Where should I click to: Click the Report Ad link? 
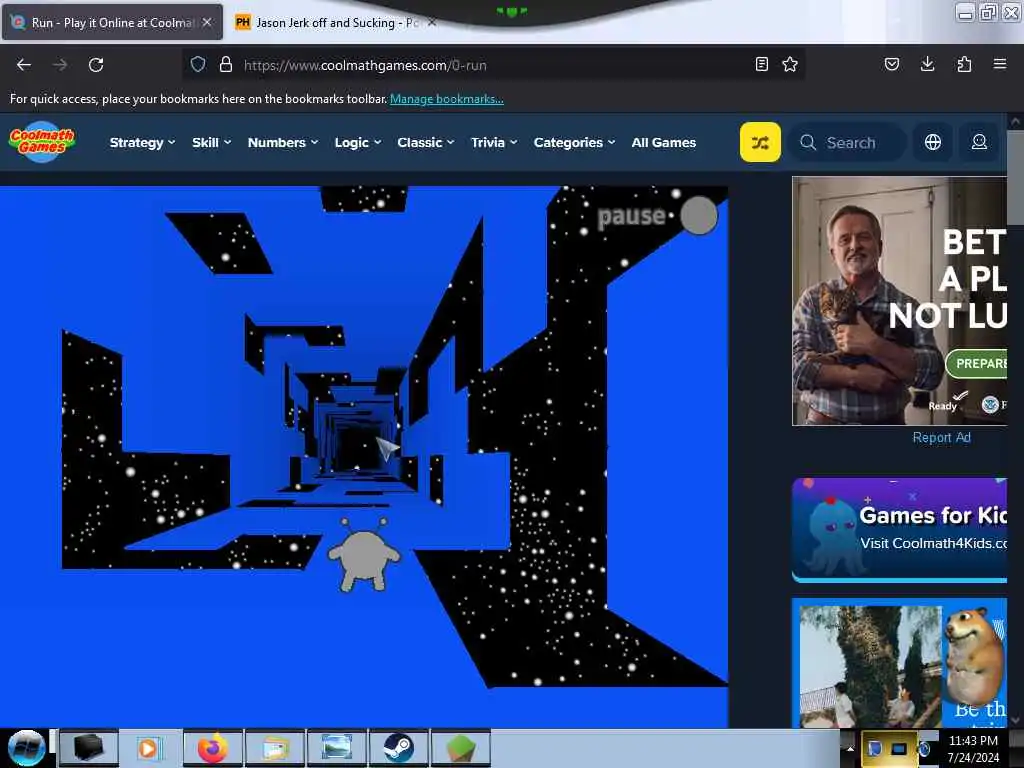(941, 438)
